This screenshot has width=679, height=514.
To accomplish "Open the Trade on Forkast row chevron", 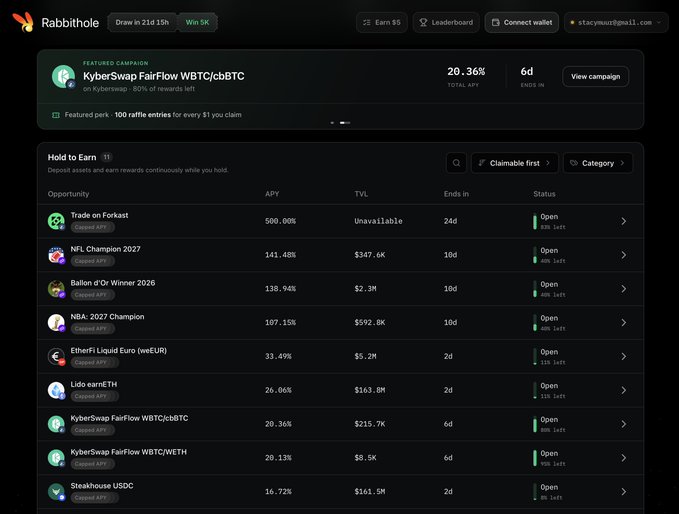I will coord(624,221).
